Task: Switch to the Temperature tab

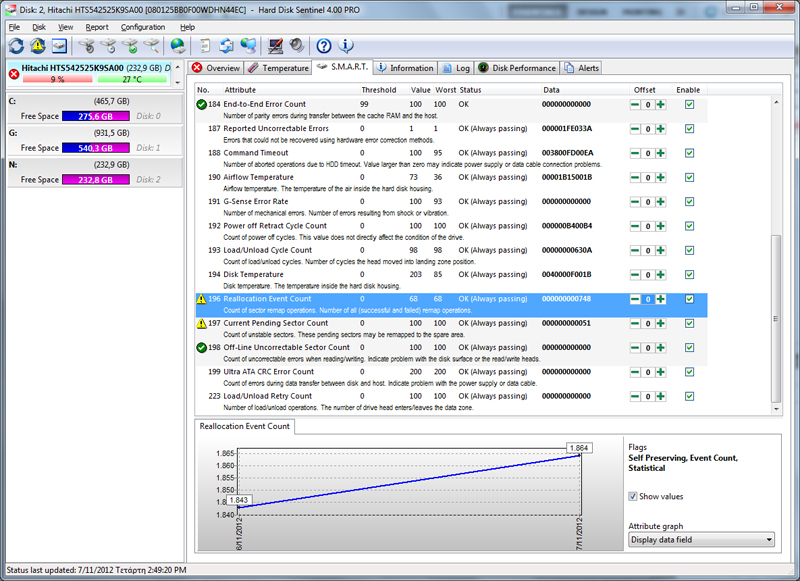Action: (x=278, y=68)
